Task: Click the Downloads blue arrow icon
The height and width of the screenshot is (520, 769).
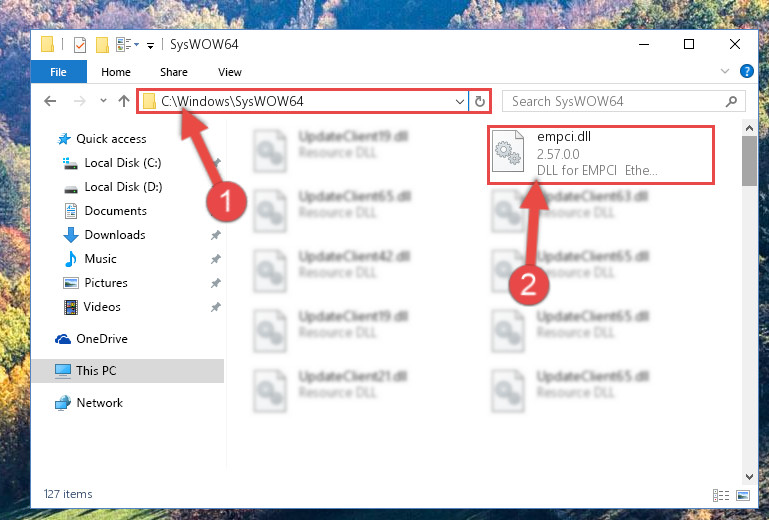Action: click(71, 235)
